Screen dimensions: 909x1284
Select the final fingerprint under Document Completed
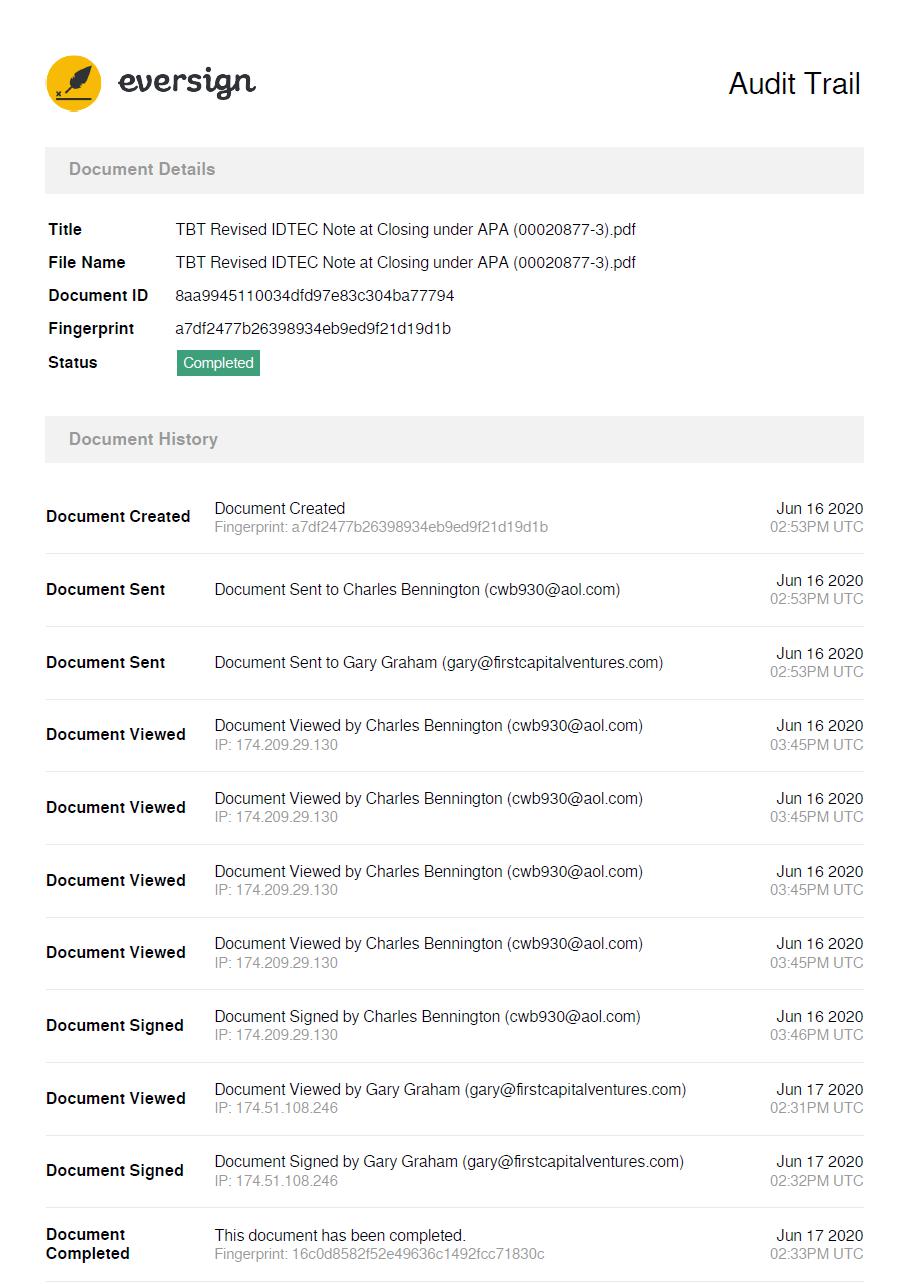click(379, 1254)
